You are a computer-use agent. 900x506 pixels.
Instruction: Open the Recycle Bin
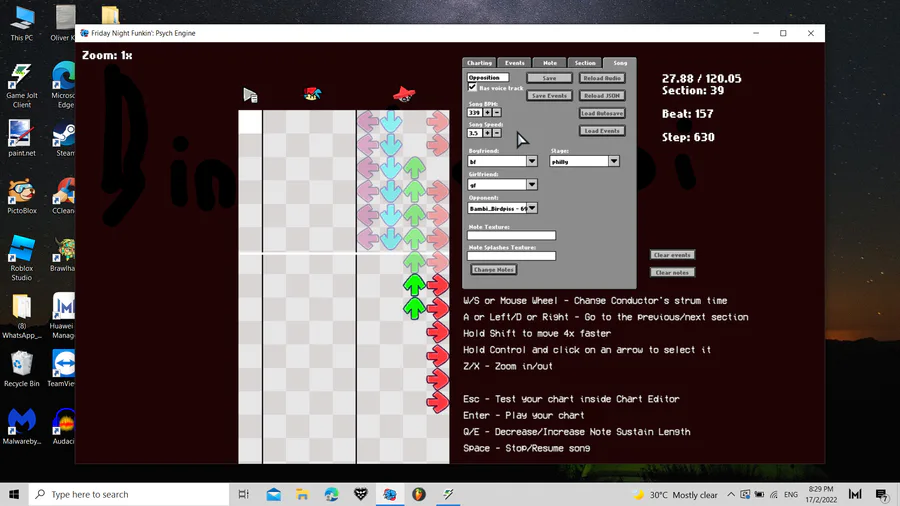click(22, 369)
